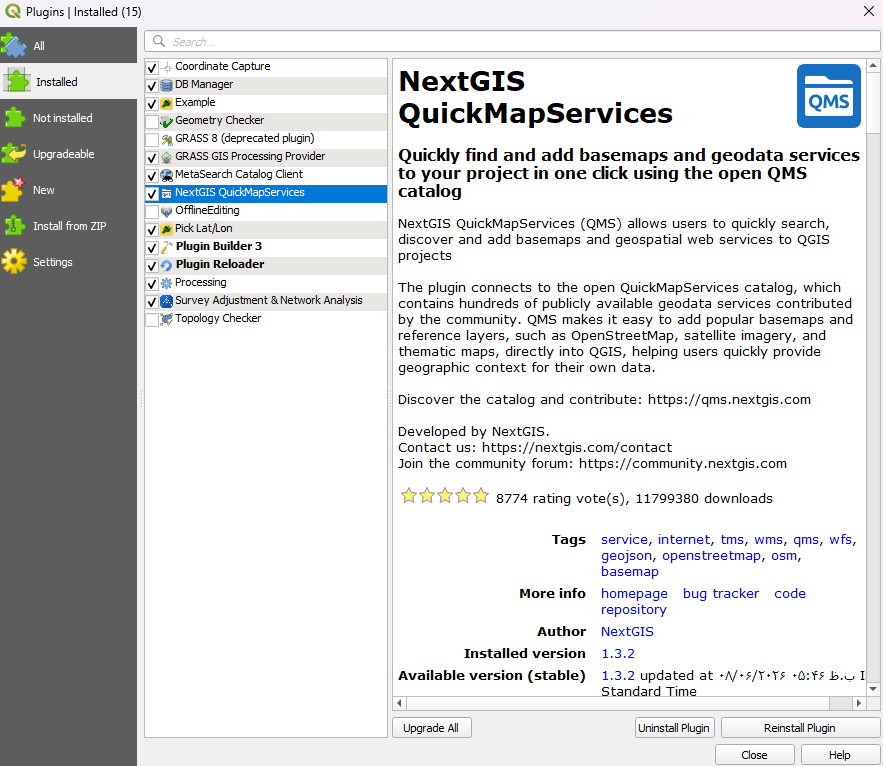
Task: Click in the plugin Search field
Action: point(512,41)
